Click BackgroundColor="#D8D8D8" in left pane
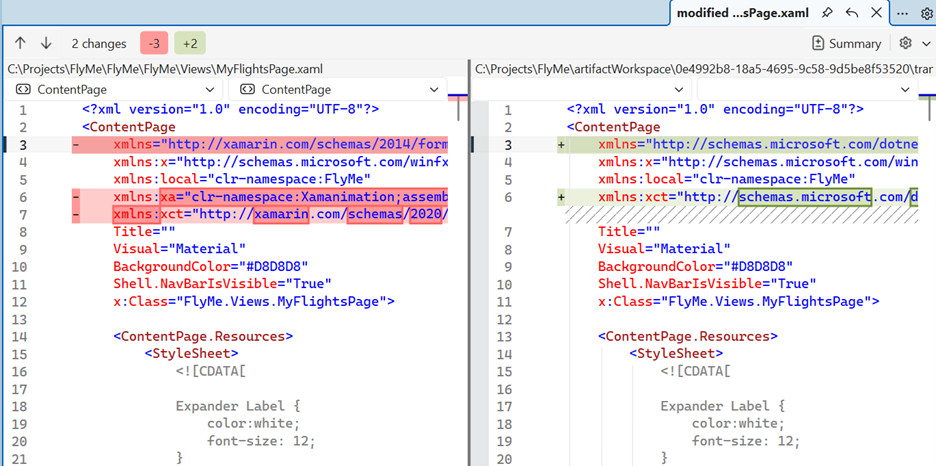 pos(210,267)
